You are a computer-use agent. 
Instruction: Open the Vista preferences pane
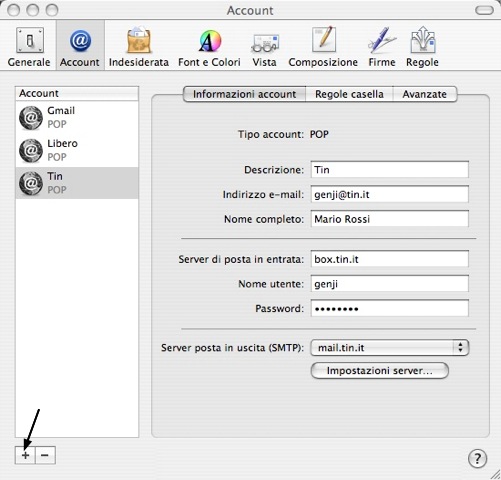click(264, 47)
